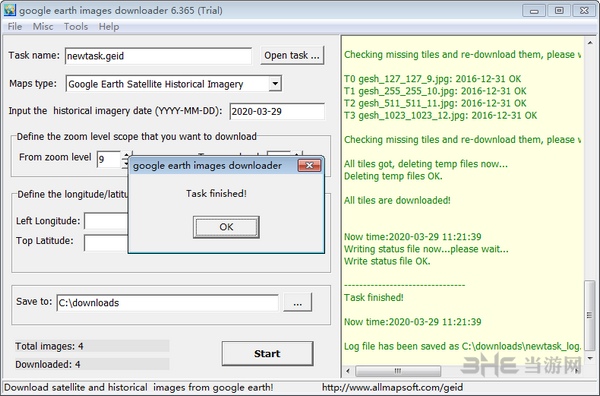Click the 'All tiles are downloaded!' log line
The width and height of the screenshot is (600, 396).
coord(397,200)
